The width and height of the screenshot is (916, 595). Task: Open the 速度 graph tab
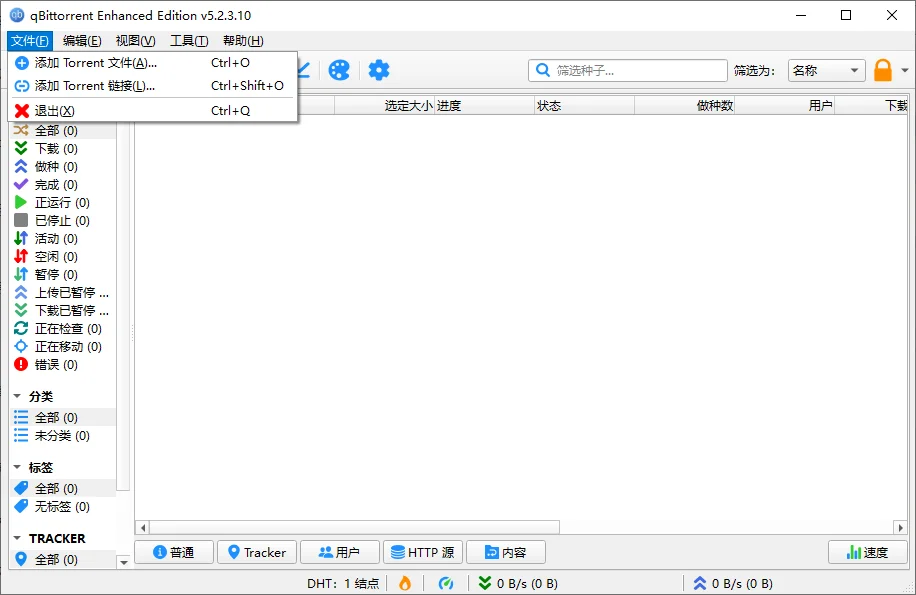coord(868,552)
